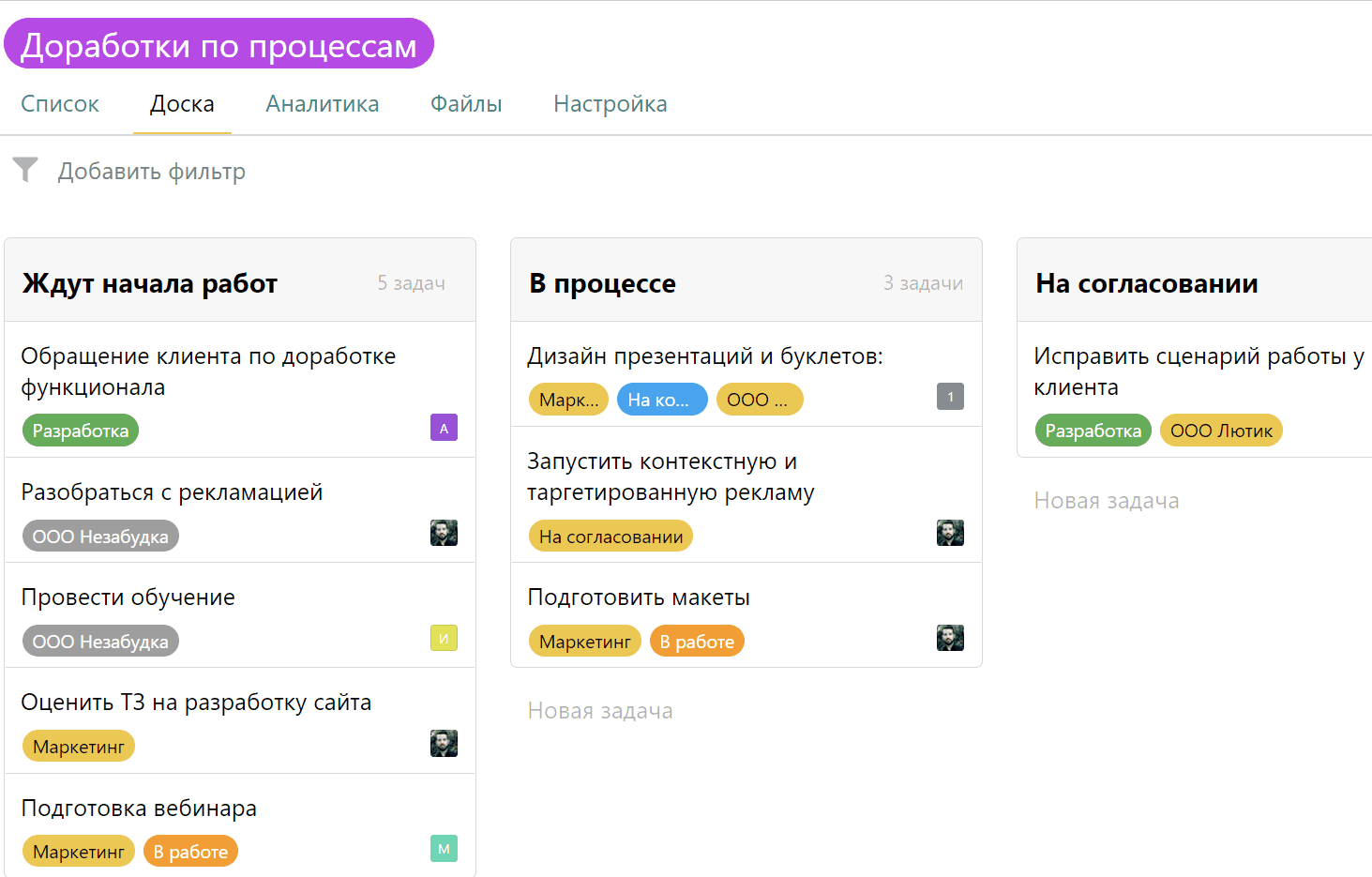The image size is (1372, 877).
Task: Open the 'Настройка' tab
Action: [611, 103]
